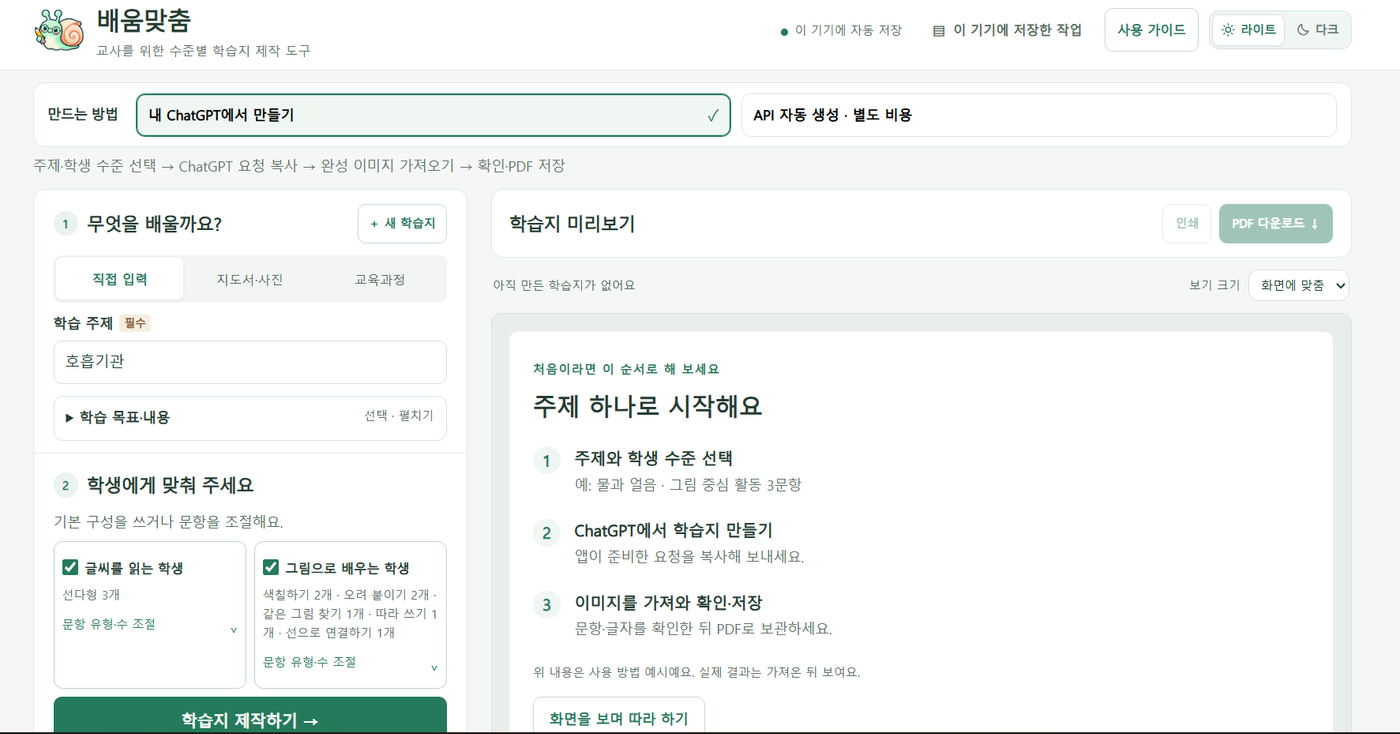
Task: Open 이 기기에 저장한 작업
Action: point(1007,30)
